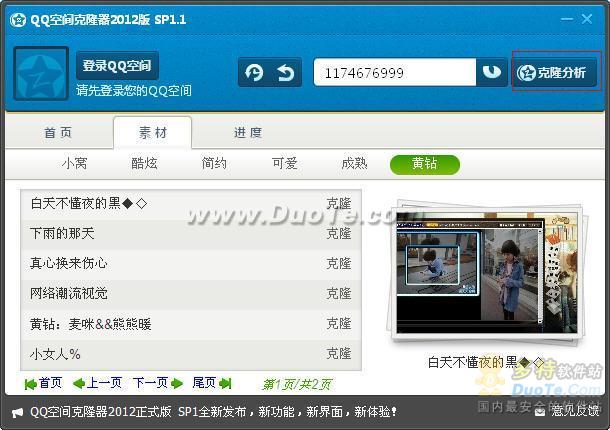Select the 小窝 category

[74, 163]
